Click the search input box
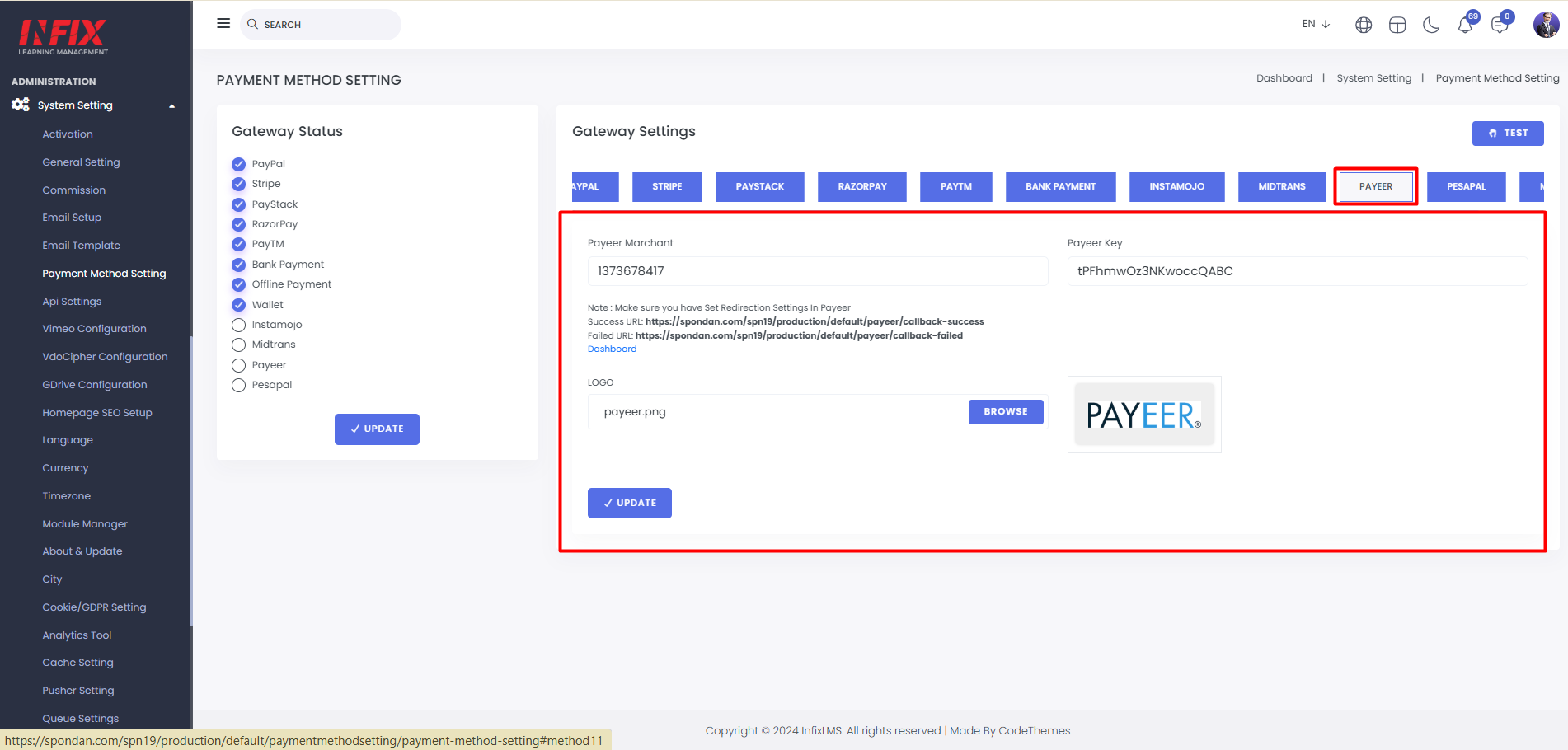This screenshot has height=750, width=1568. pos(321,25)
